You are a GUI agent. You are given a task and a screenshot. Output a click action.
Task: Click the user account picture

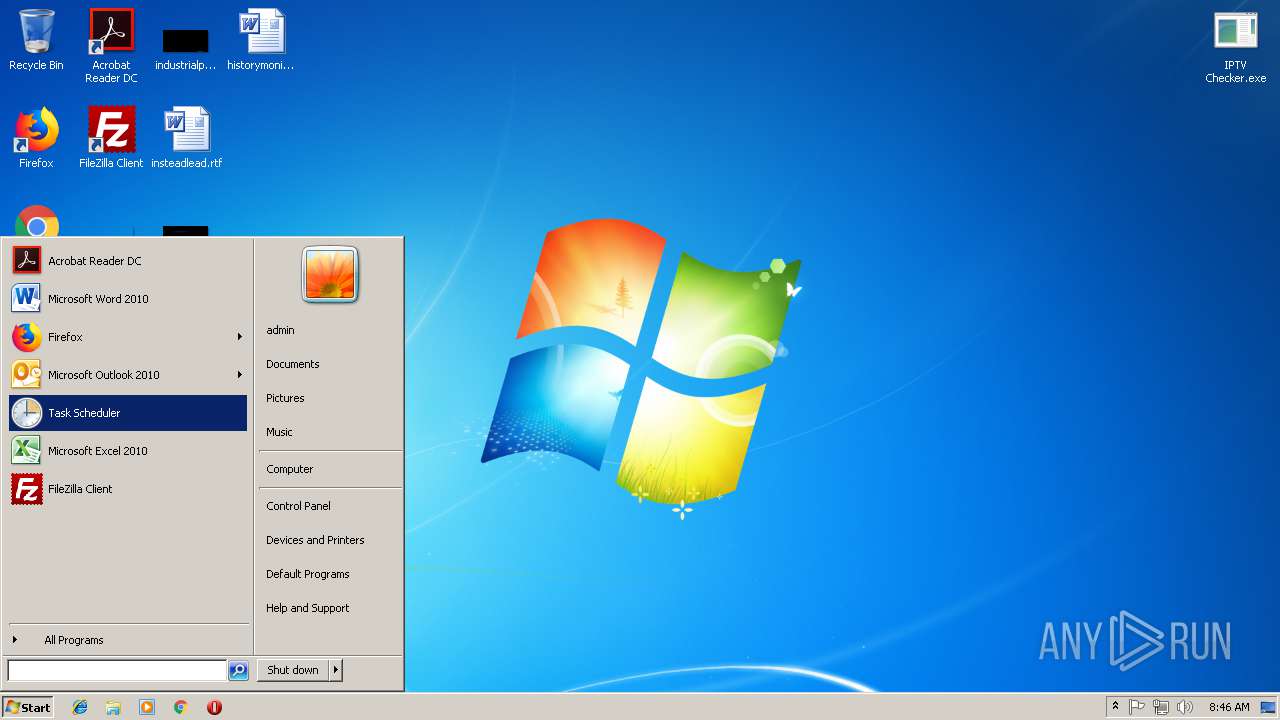click(x=330, y=274)
